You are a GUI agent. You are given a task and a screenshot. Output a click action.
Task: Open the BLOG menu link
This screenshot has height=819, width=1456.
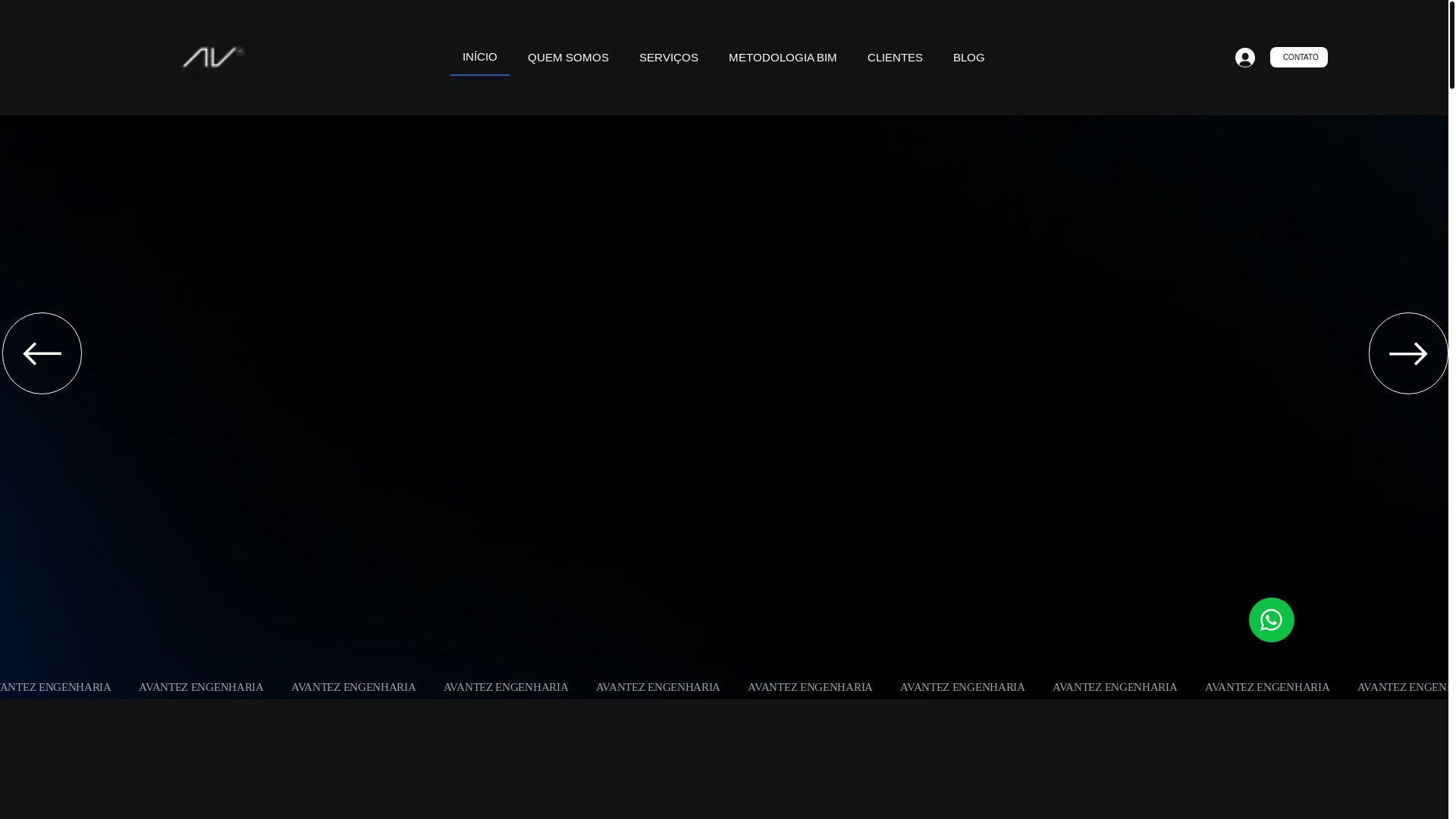[968, 58]
